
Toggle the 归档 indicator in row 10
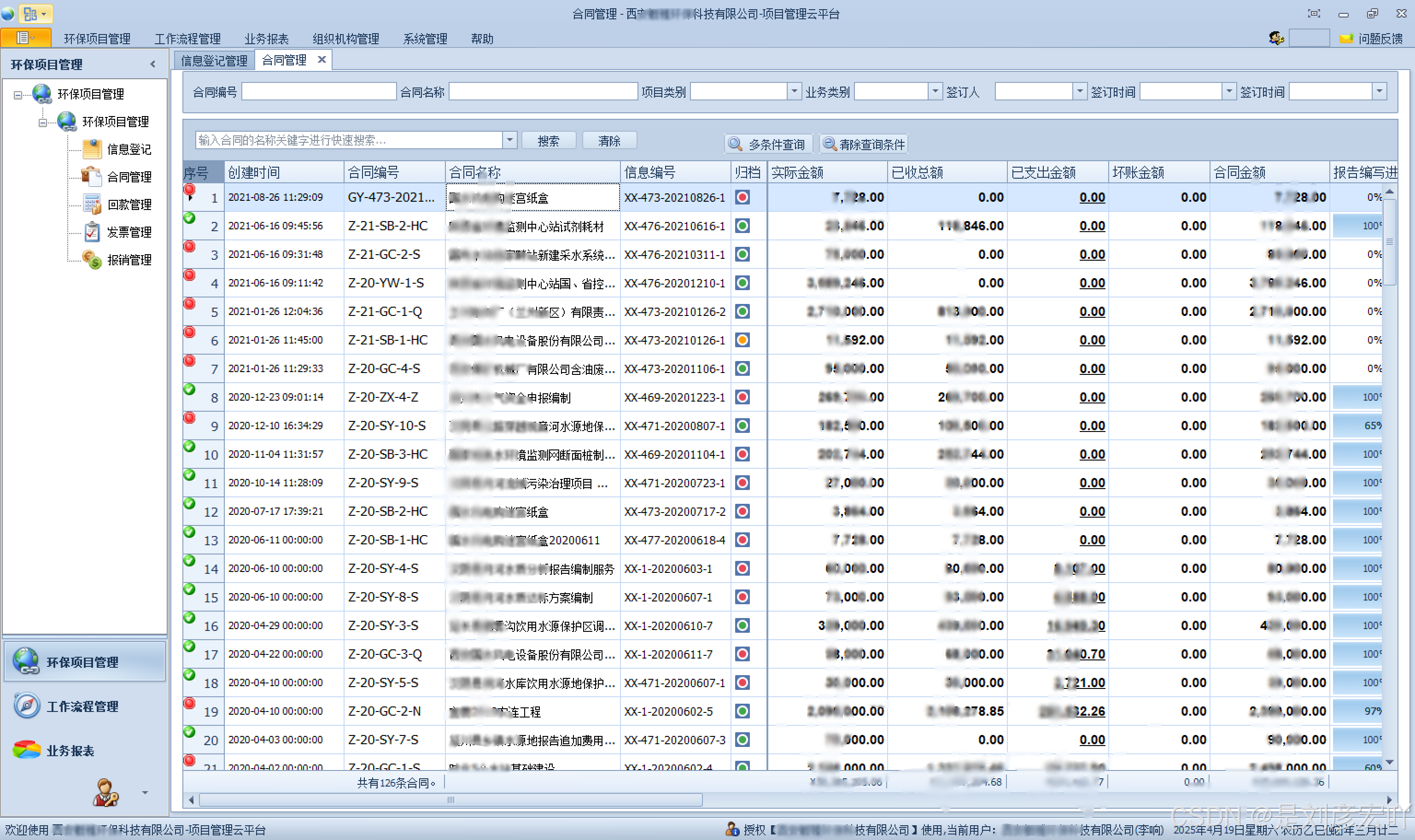743,455
